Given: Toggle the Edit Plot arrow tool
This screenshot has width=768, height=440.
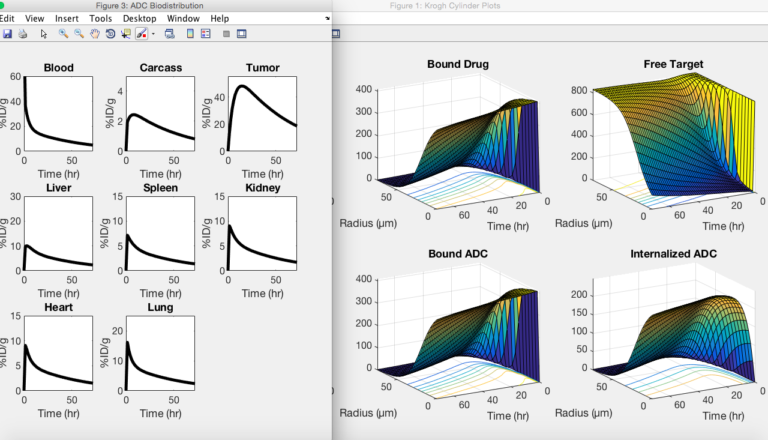Looking at the screenshot, I should click(x=44, y=34).
